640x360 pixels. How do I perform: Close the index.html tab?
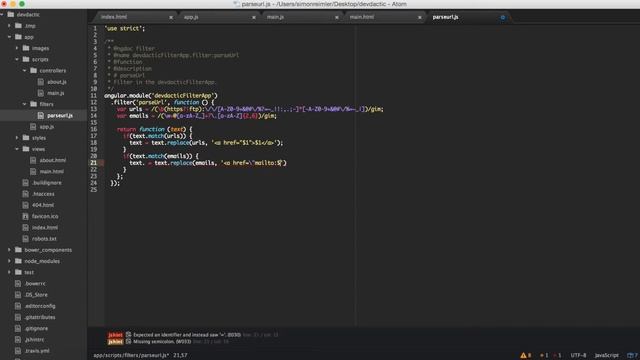[x=171, y=18]
